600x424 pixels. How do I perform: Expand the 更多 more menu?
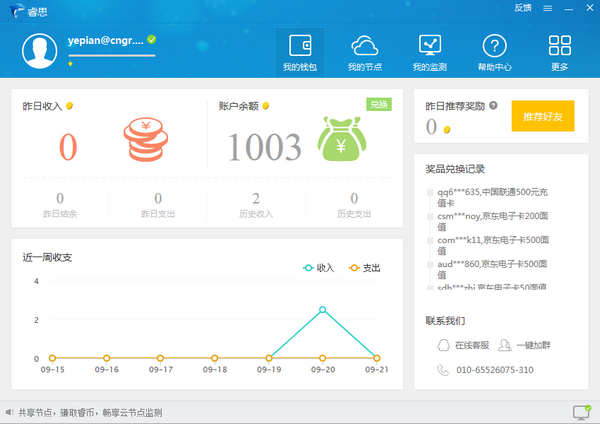pyautogui.click(x=559, y=52)
